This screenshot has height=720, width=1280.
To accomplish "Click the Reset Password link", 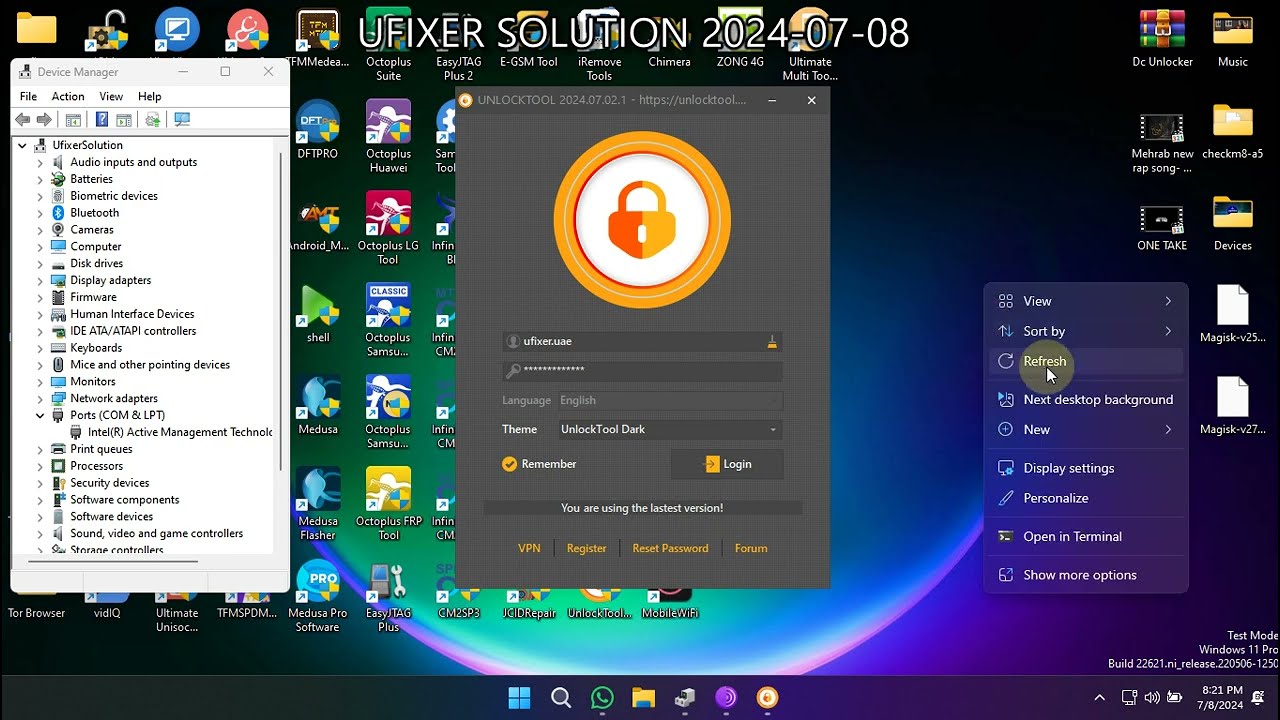I will coord(670,549).
